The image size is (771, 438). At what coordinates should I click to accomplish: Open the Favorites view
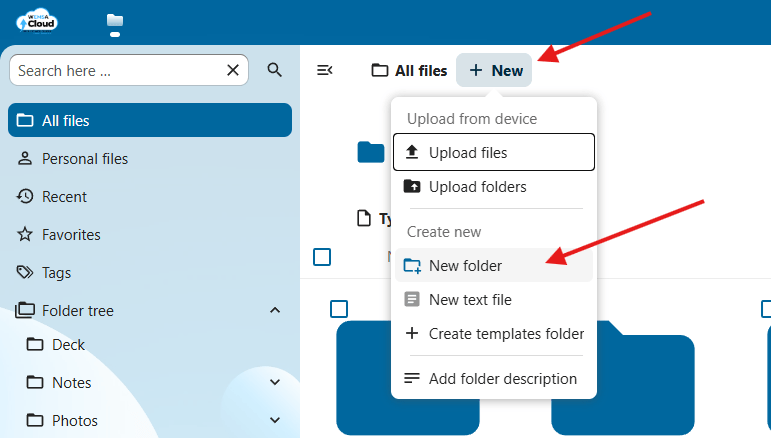coord(150,234)
